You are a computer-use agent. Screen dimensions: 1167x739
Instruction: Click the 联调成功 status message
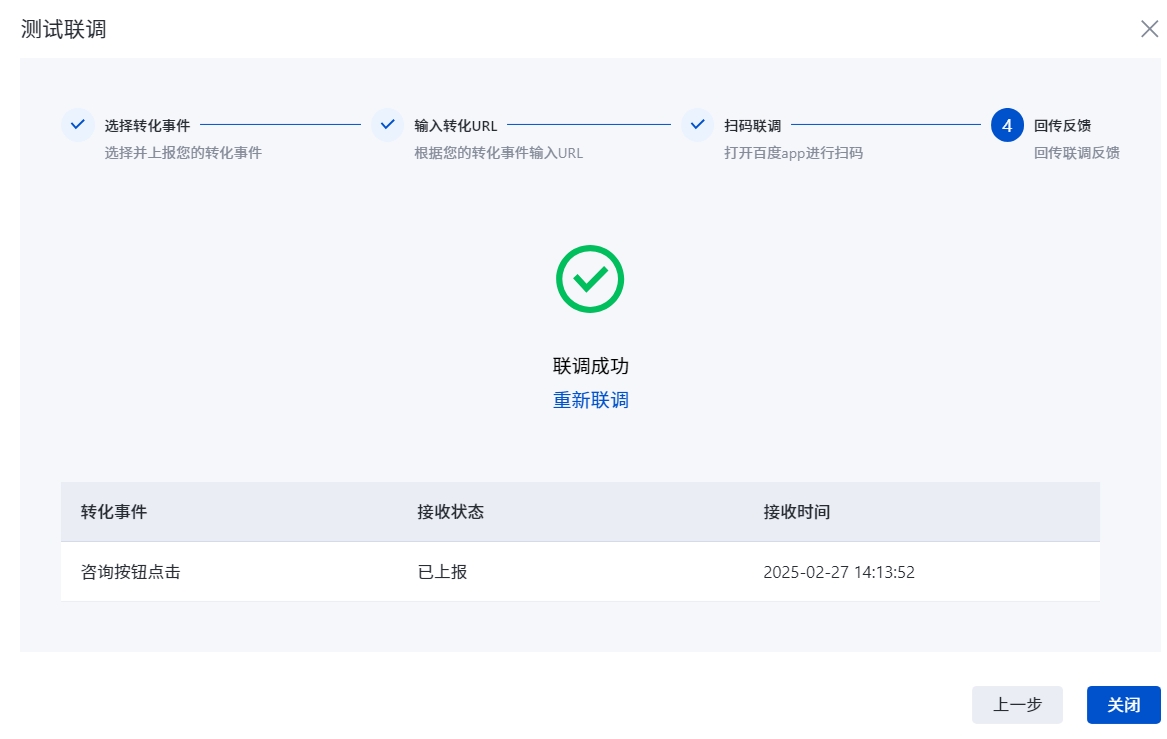click(x=590, y=366)
